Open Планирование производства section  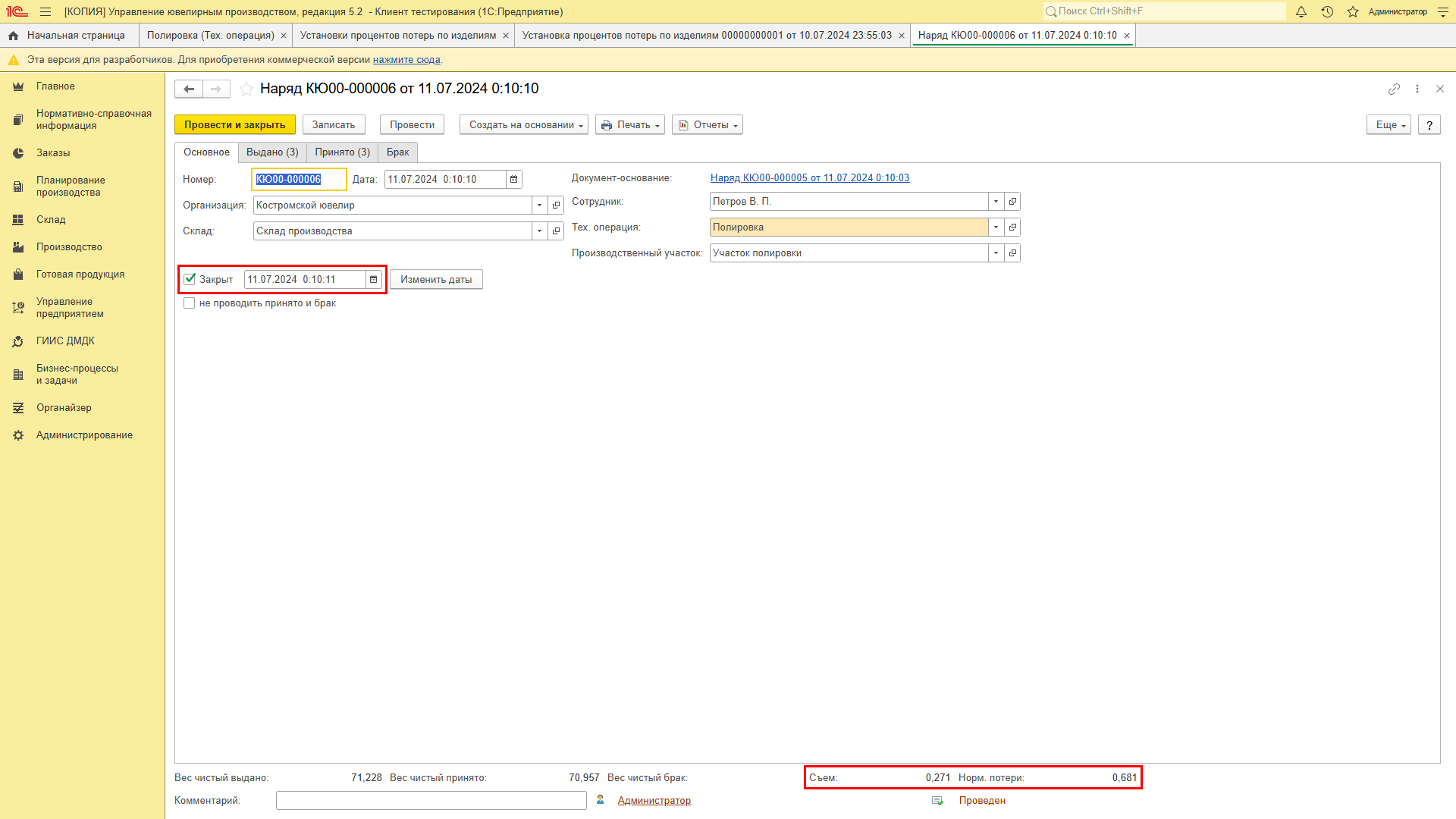(x=71, y=187)
